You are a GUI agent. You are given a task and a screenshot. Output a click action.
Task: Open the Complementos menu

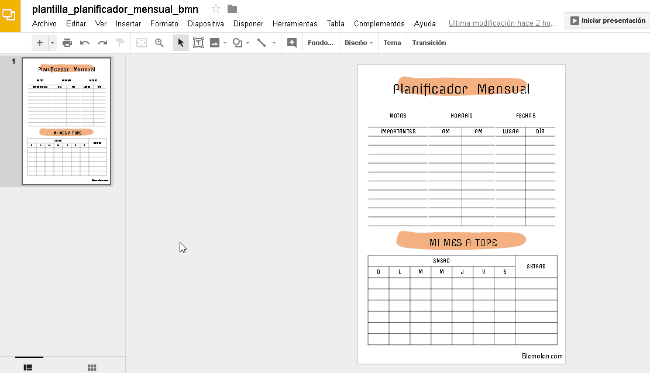tap(379, 24)
